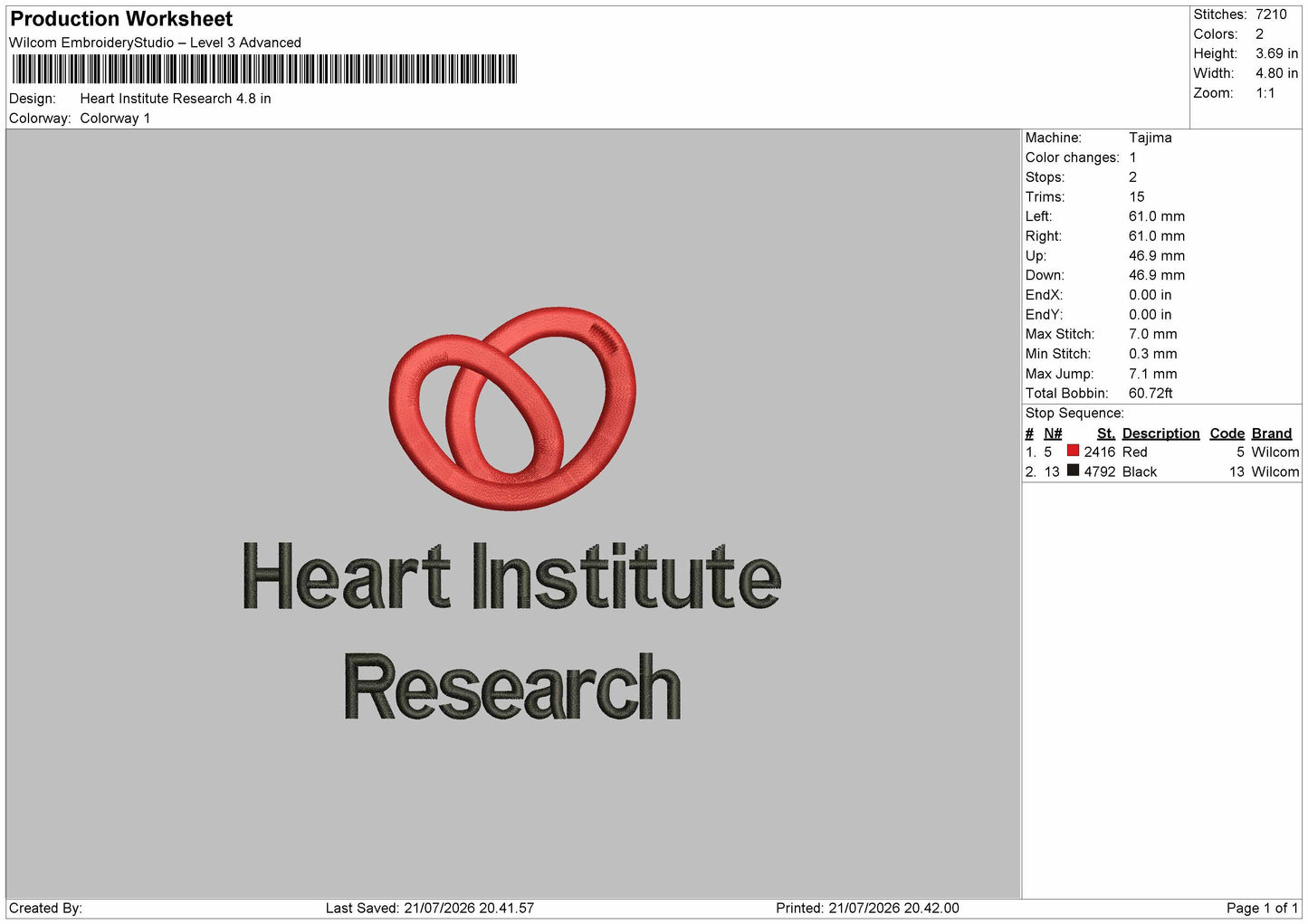Click the black thread color swatch
Screen dimensions: 1308x924
(x=1073, y=471)
